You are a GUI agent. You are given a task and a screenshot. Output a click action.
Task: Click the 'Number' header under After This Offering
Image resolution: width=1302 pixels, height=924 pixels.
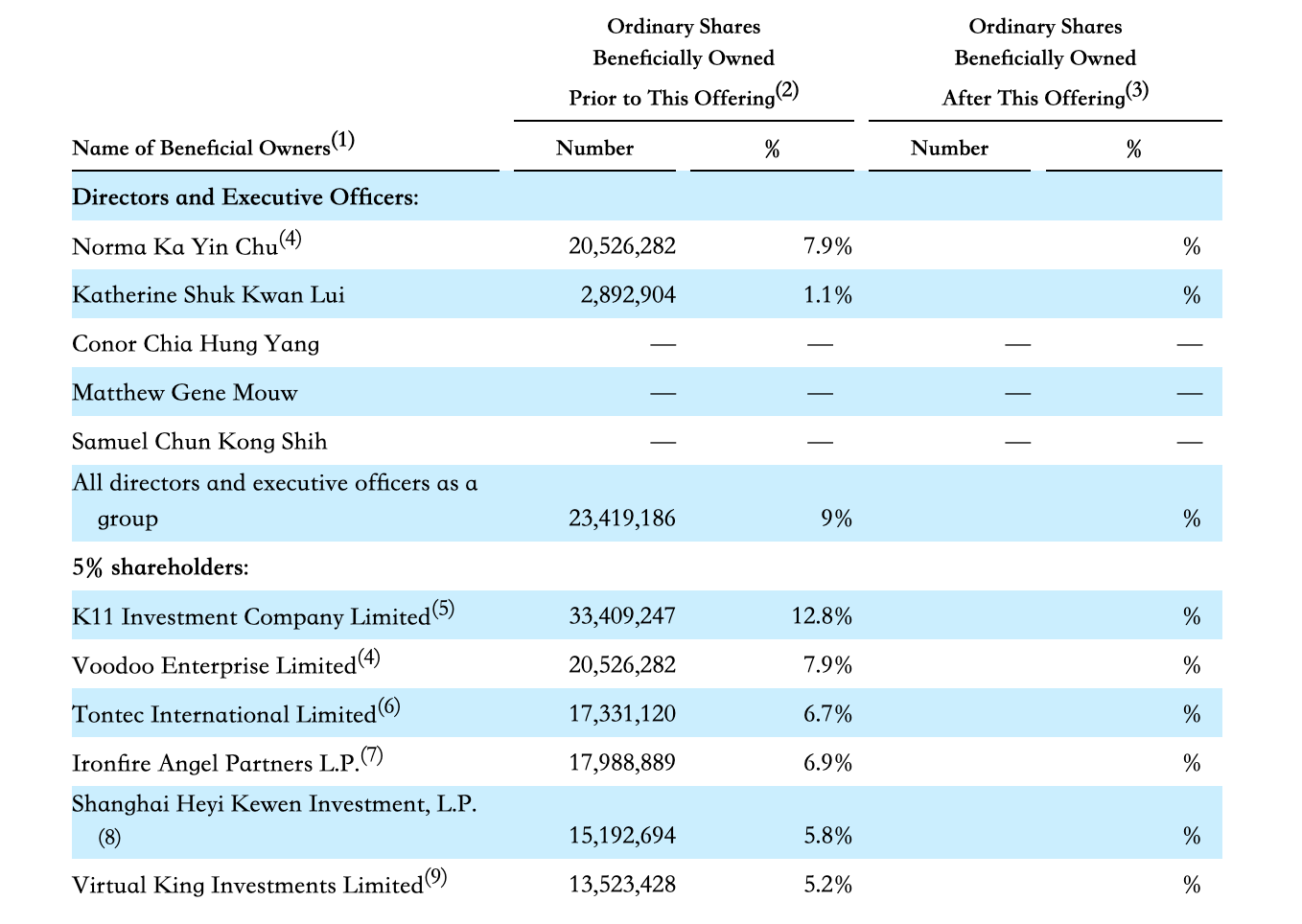[949, 148]
